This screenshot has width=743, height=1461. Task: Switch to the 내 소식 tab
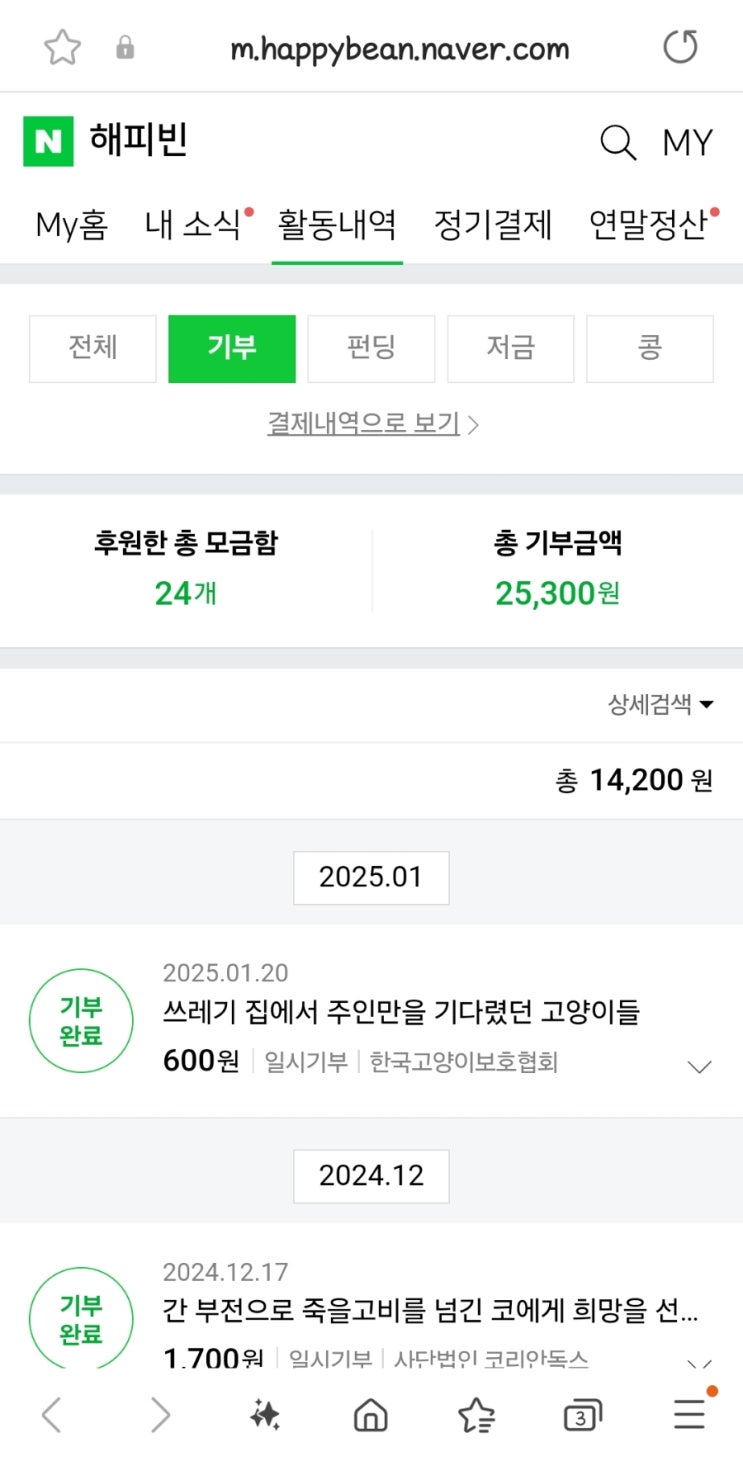click(x=194, y=225)
